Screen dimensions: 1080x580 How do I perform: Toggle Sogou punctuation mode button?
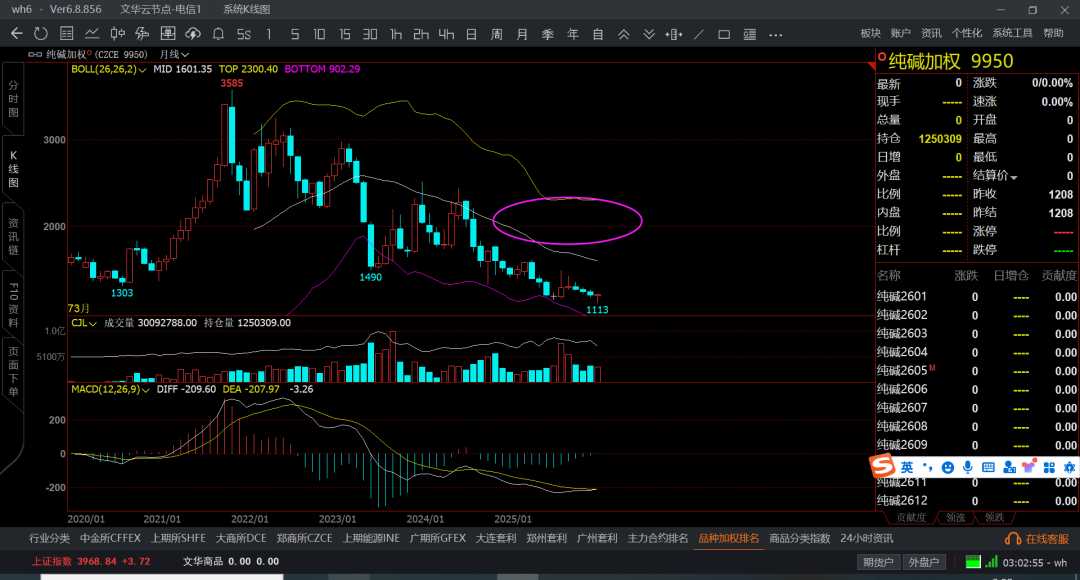(928, 468)
